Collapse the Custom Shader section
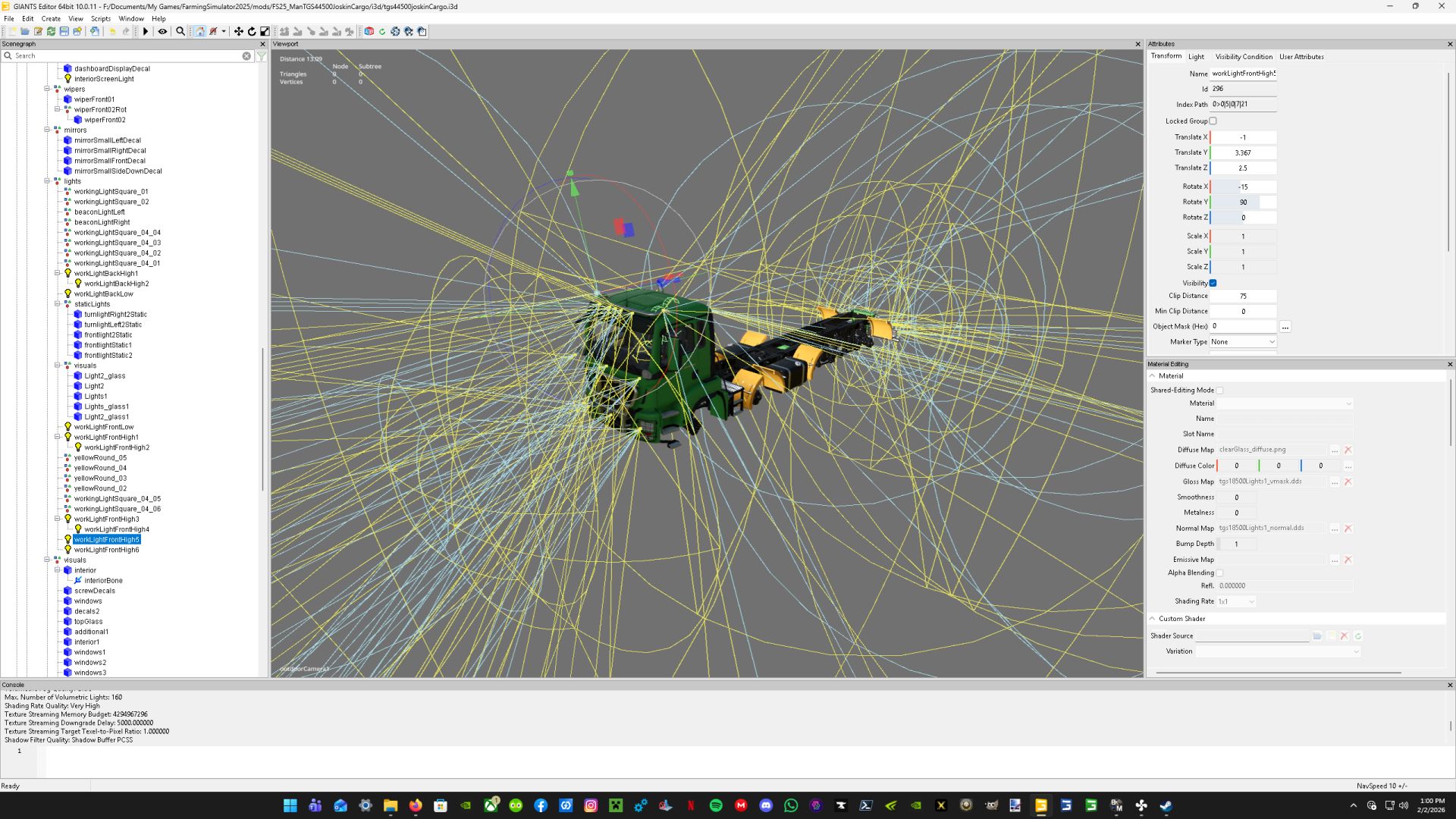Screen dimensions: 1456x819 click(x=1153, y=619)
